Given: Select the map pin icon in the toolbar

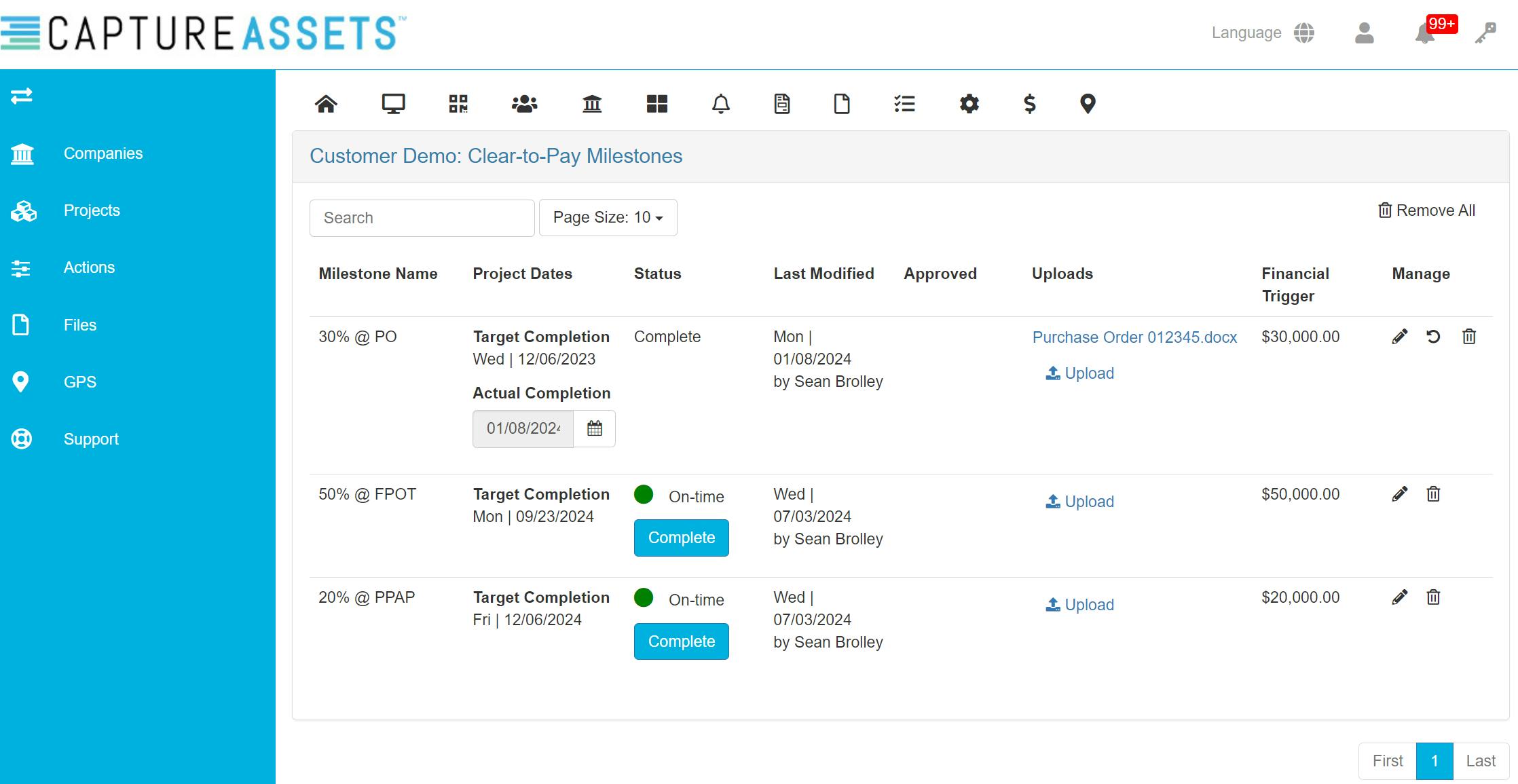Looking at the screenshot, I should (1088, 104).
